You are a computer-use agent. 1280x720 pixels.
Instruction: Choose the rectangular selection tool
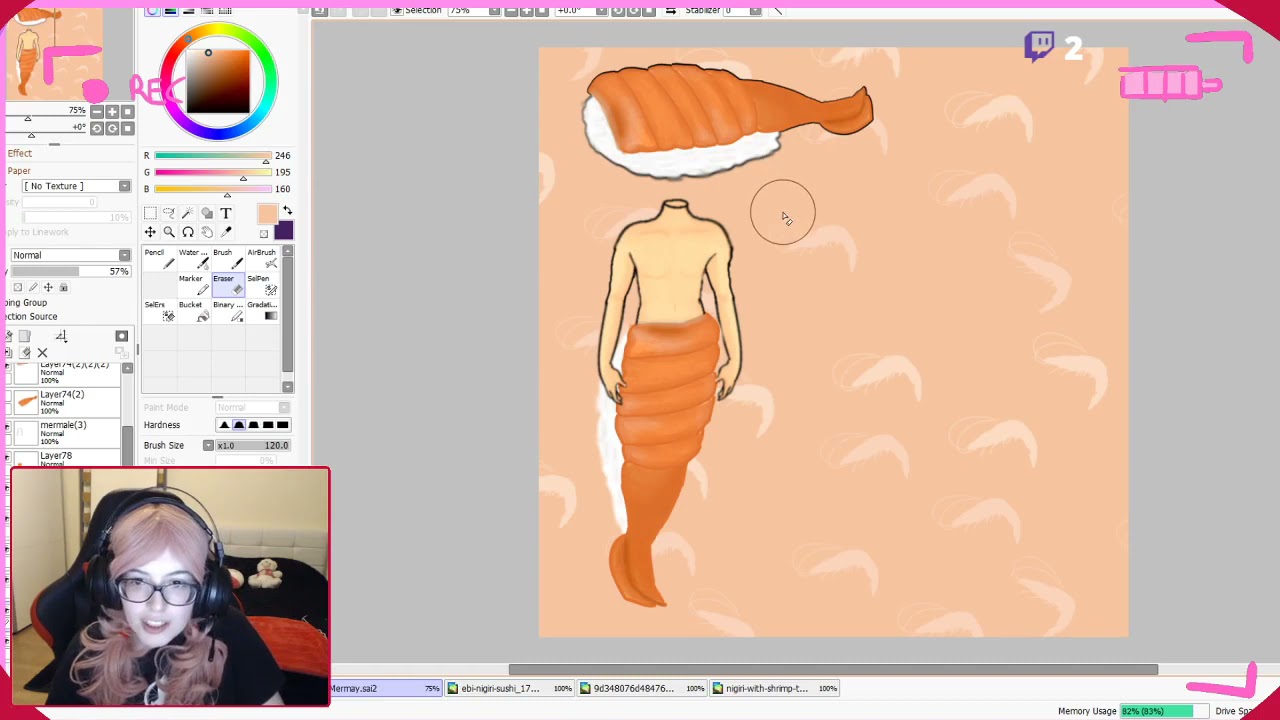tap(150, 213)
